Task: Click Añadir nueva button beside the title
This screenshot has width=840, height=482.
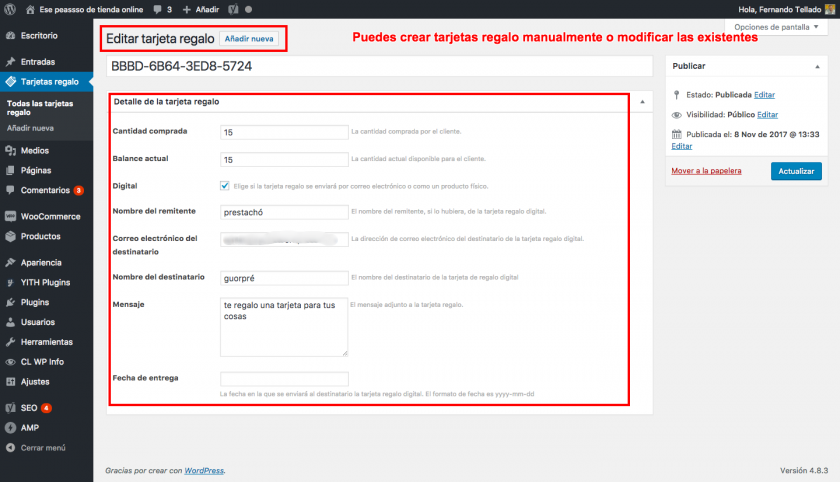Action: point(249,39)
